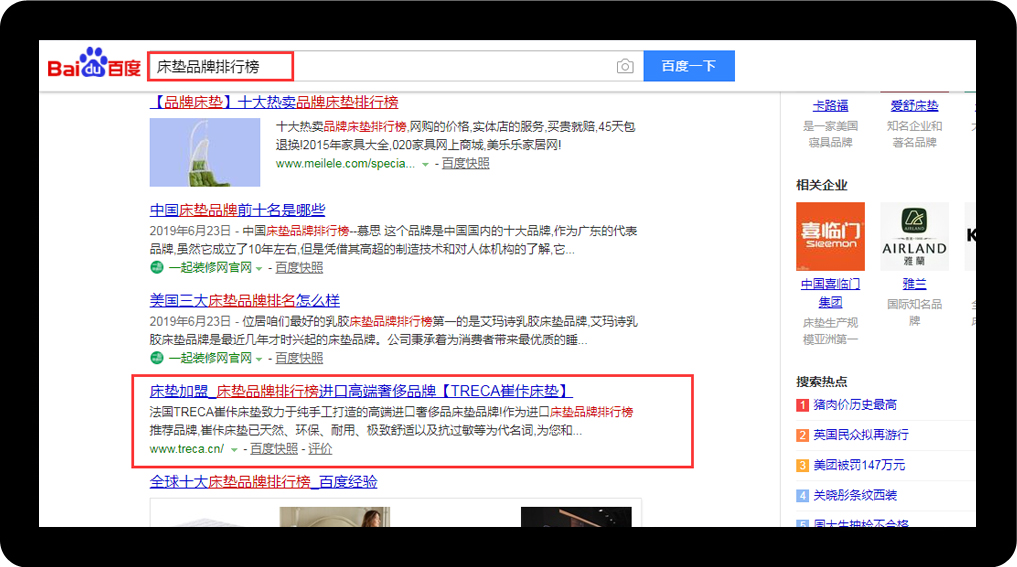
Task: Open 百度快照 for the meilele result
Action: (x=466, y=163)
